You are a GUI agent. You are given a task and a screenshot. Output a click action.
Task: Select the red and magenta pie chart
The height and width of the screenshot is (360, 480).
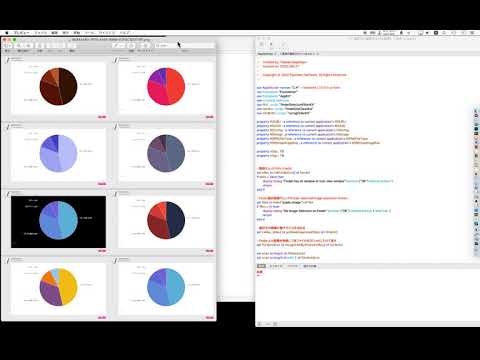[166, 86]
